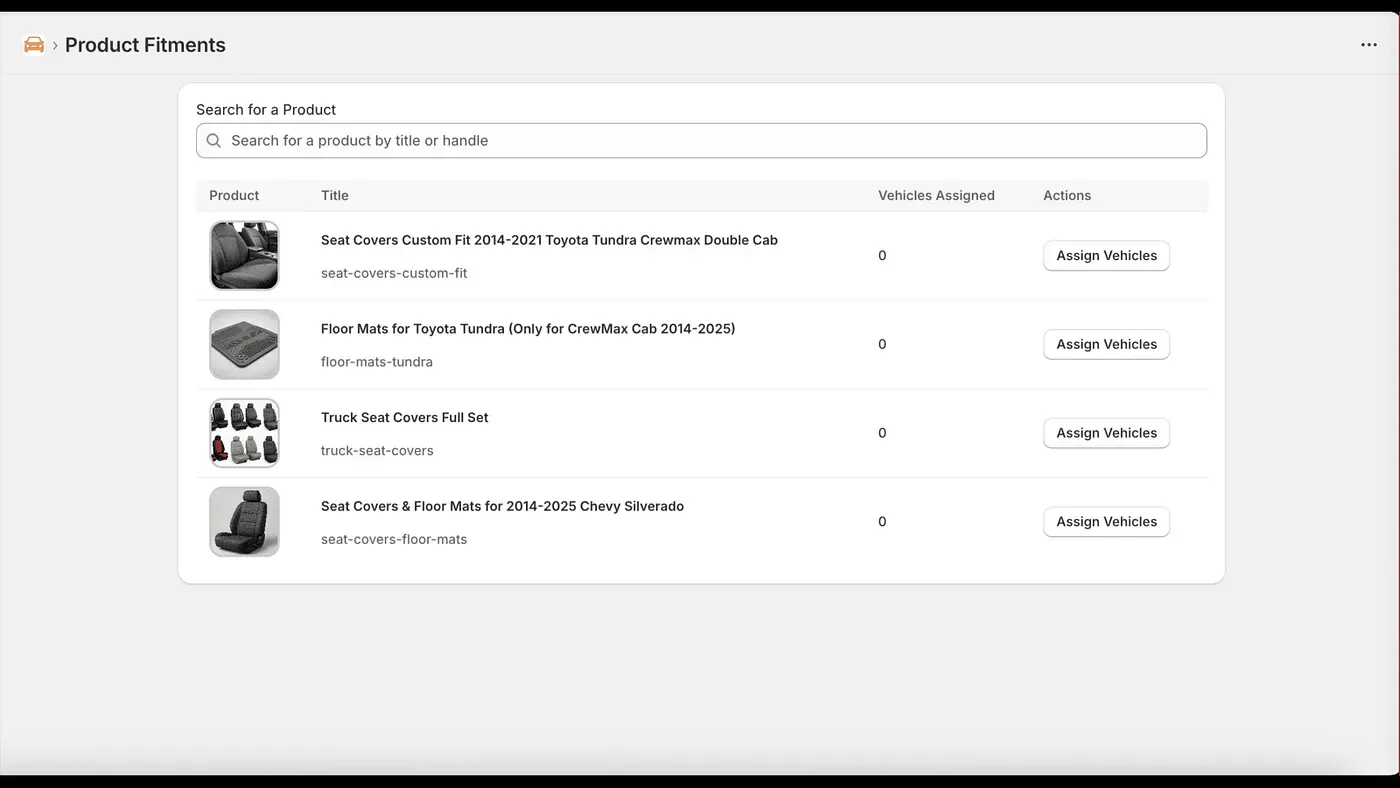Click the orange car app icon
The image size is (1400, 788).
[34, 45]
